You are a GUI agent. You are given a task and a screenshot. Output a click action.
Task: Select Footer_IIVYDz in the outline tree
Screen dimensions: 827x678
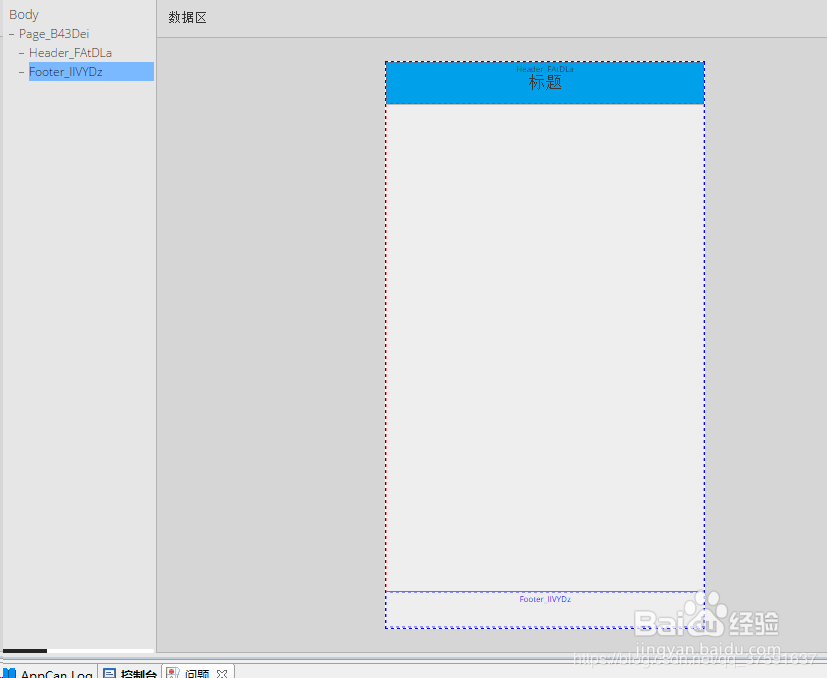click(x=91, y=72)
